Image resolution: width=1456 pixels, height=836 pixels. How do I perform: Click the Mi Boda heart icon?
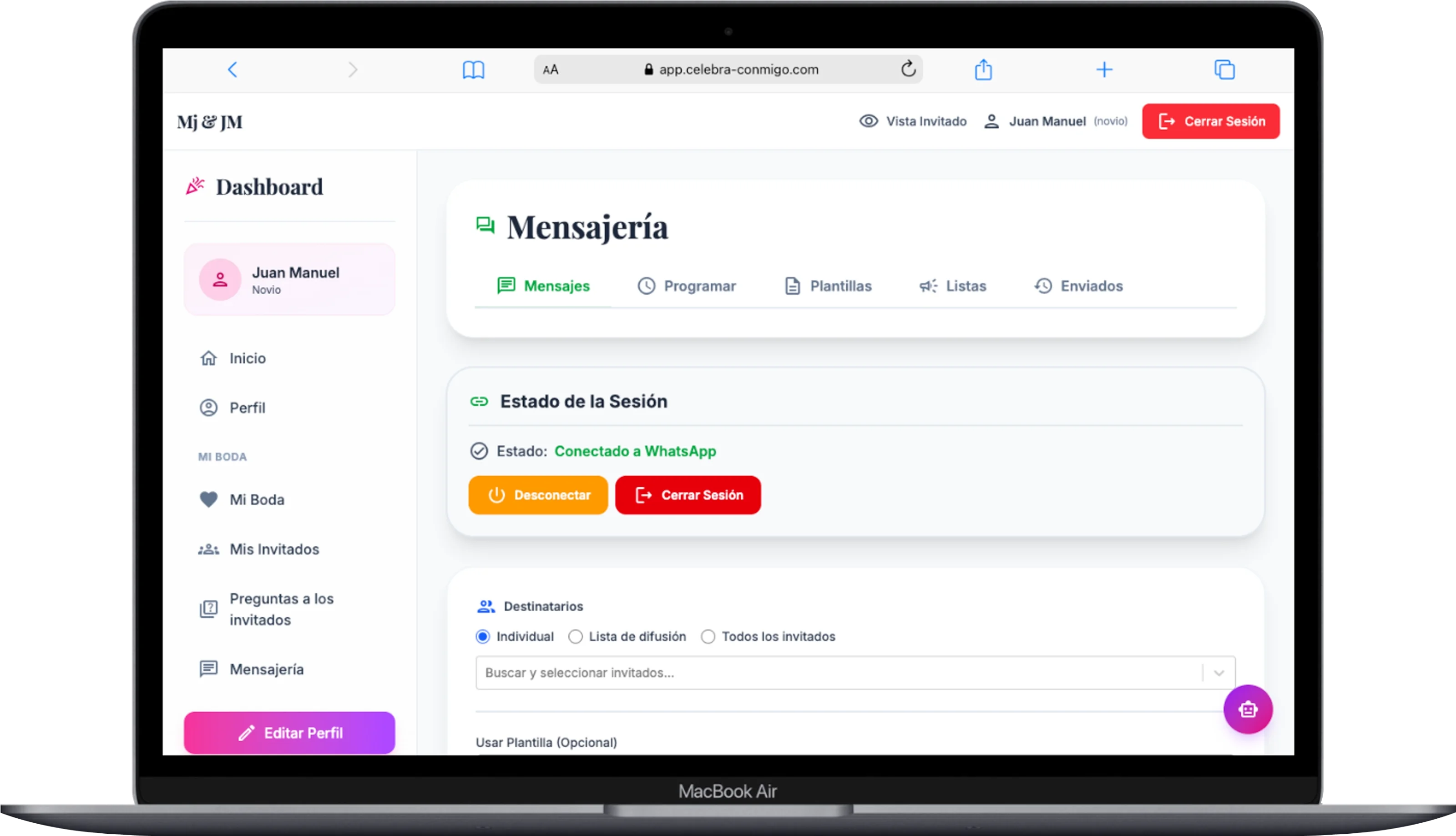click(x=208, y=499)
